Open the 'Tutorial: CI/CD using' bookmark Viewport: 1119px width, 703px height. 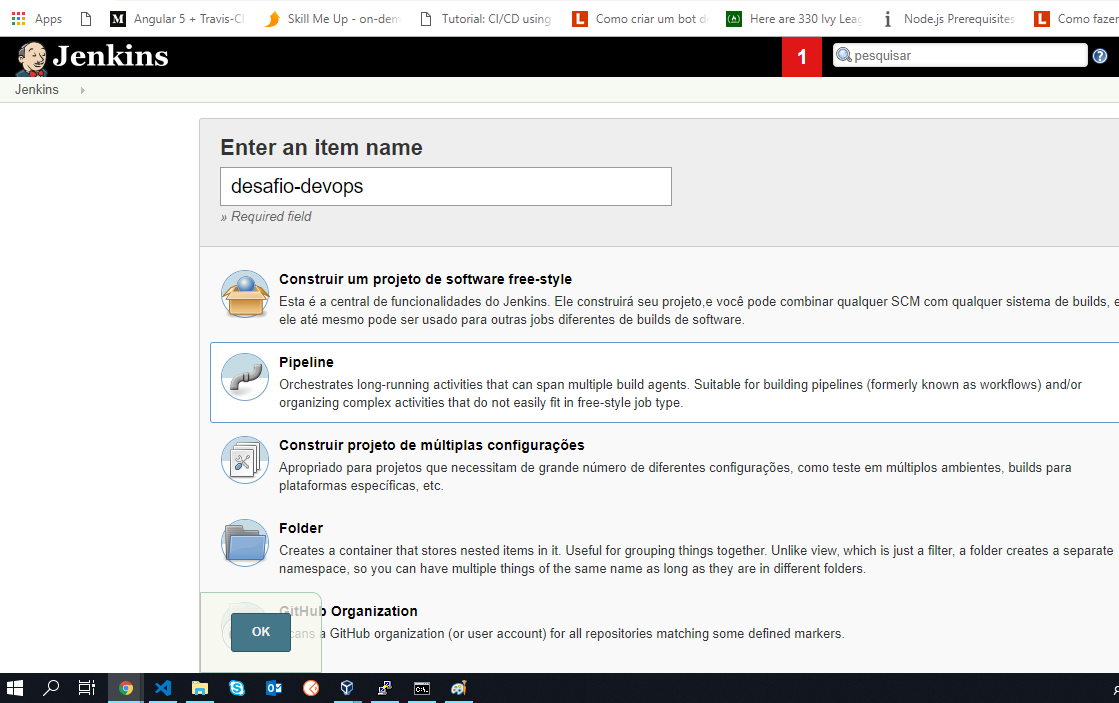click(486, 19)
